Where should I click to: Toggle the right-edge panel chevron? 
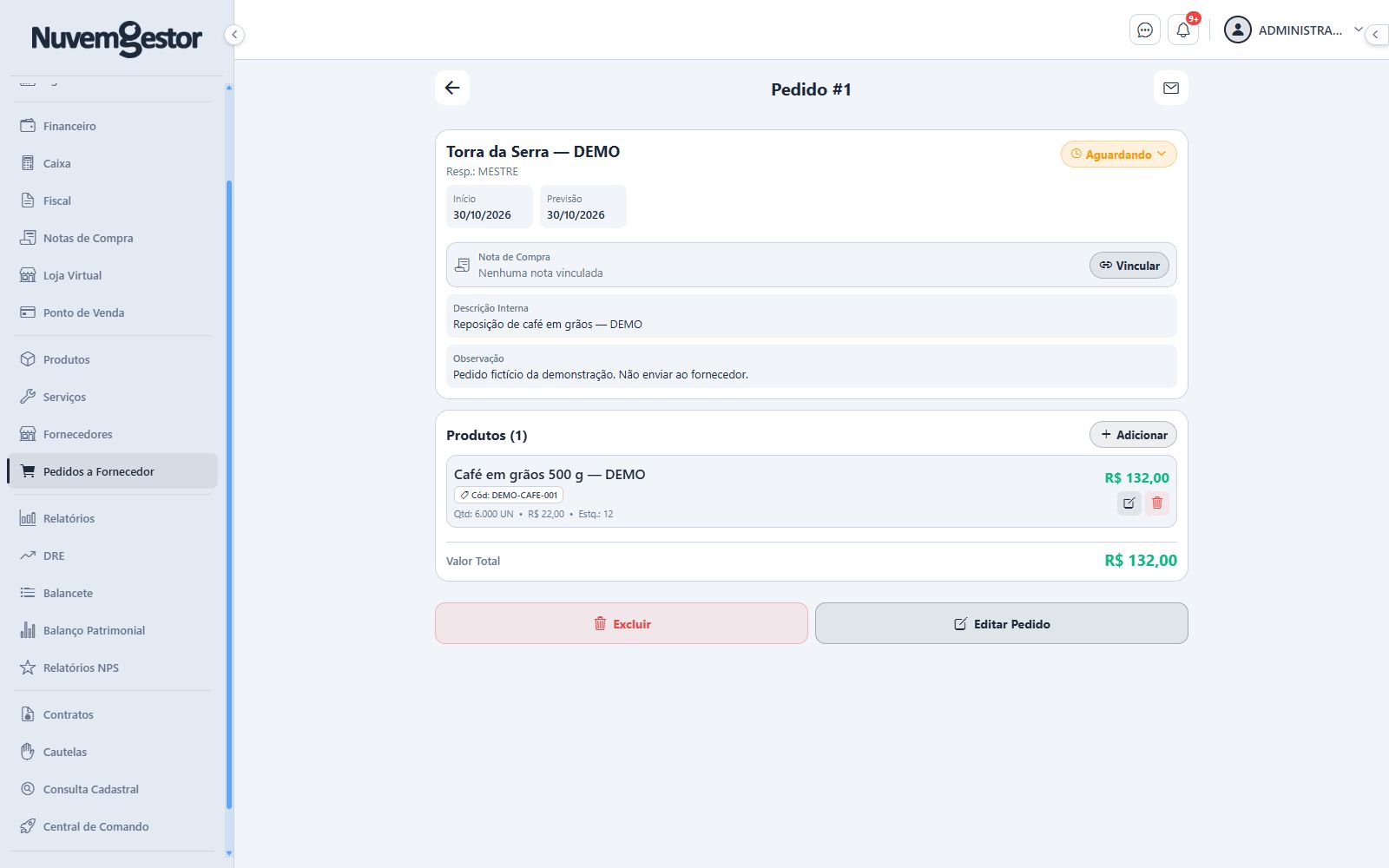(1376, 35)
